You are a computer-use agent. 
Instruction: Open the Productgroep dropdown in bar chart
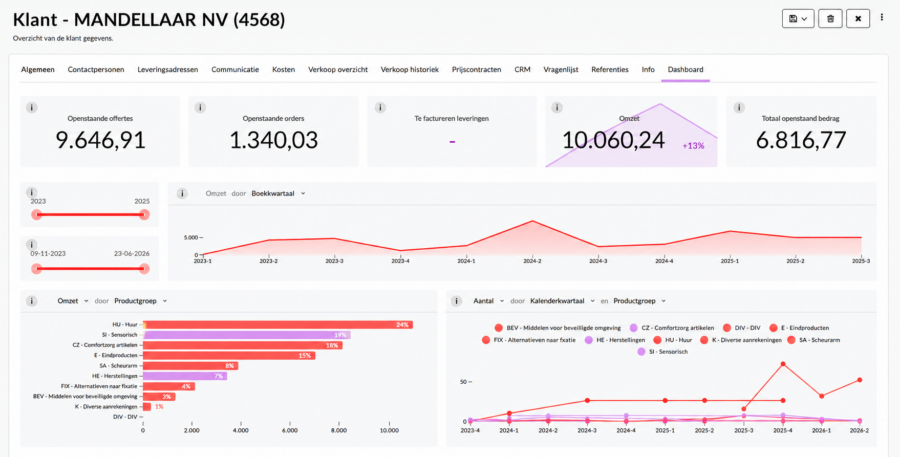141,301
